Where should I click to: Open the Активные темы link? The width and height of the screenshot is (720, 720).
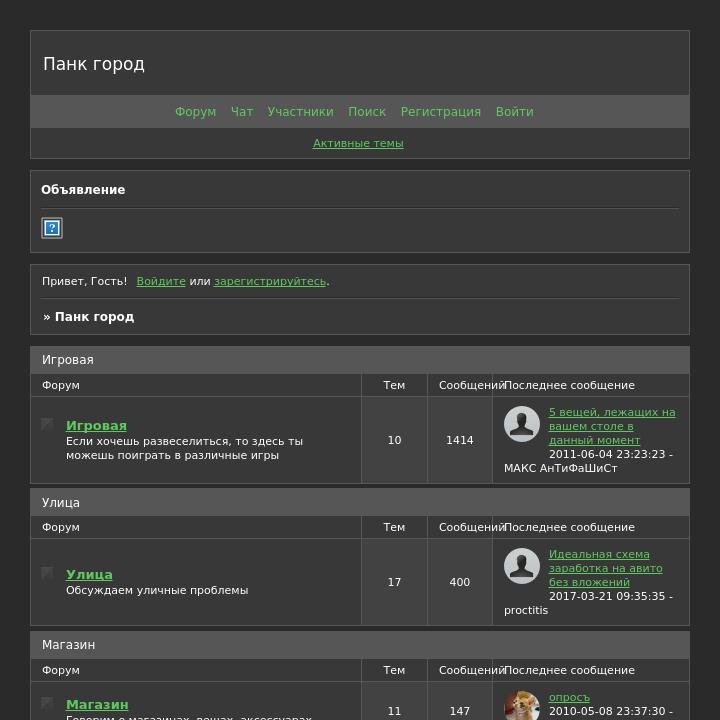click(x=358, y=143)
